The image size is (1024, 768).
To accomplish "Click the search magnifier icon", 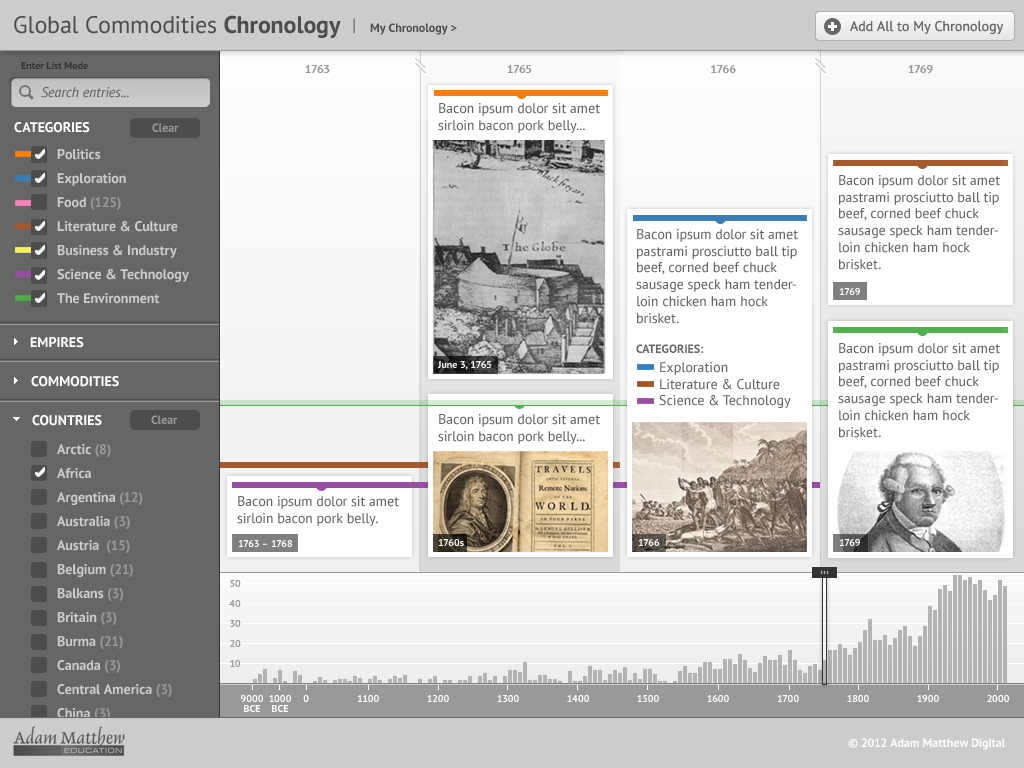I will (x=26, y=92).
